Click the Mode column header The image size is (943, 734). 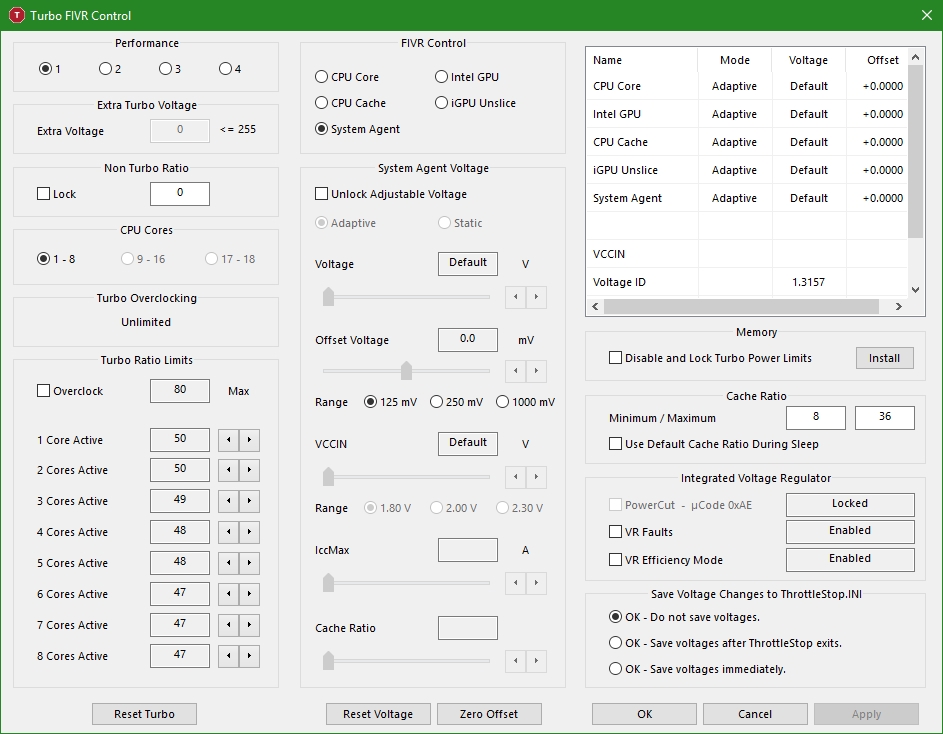tap(734, 60)
